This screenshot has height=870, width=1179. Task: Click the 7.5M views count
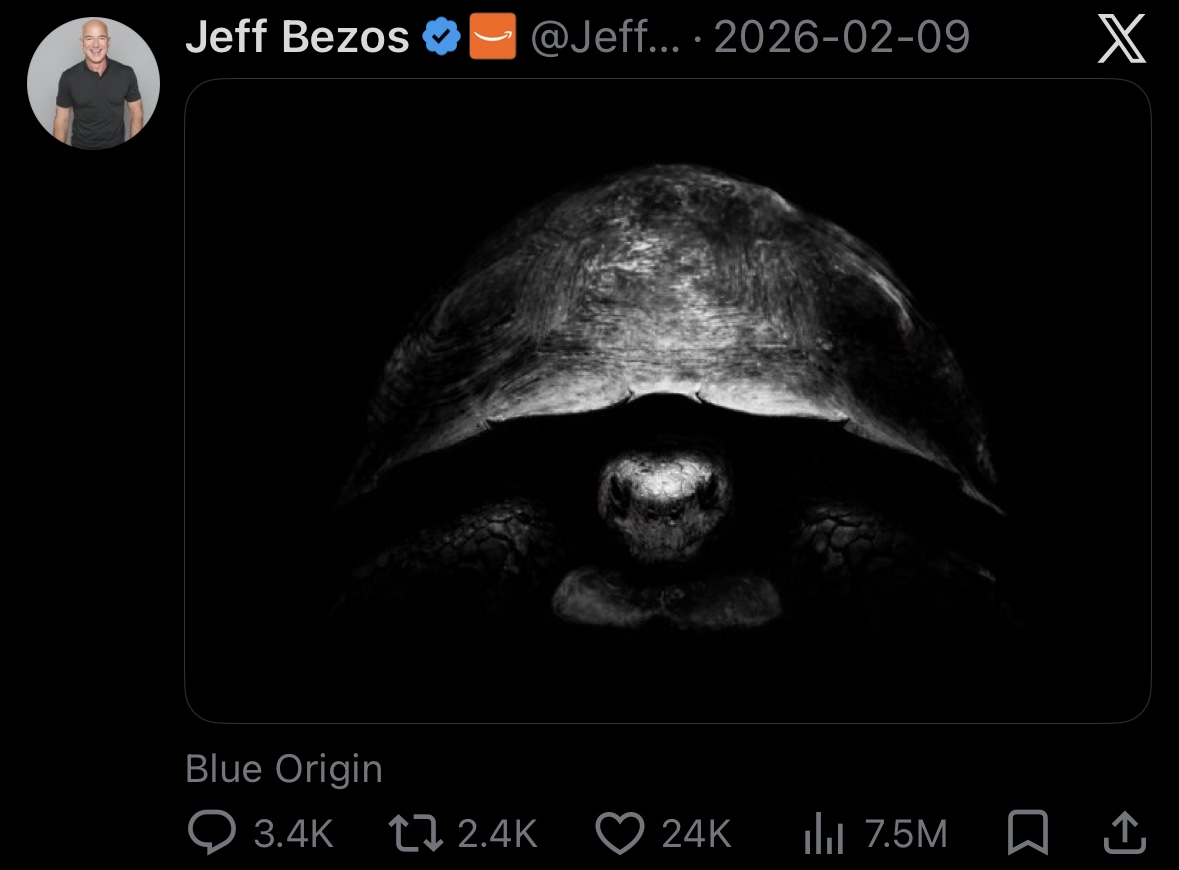906,834
